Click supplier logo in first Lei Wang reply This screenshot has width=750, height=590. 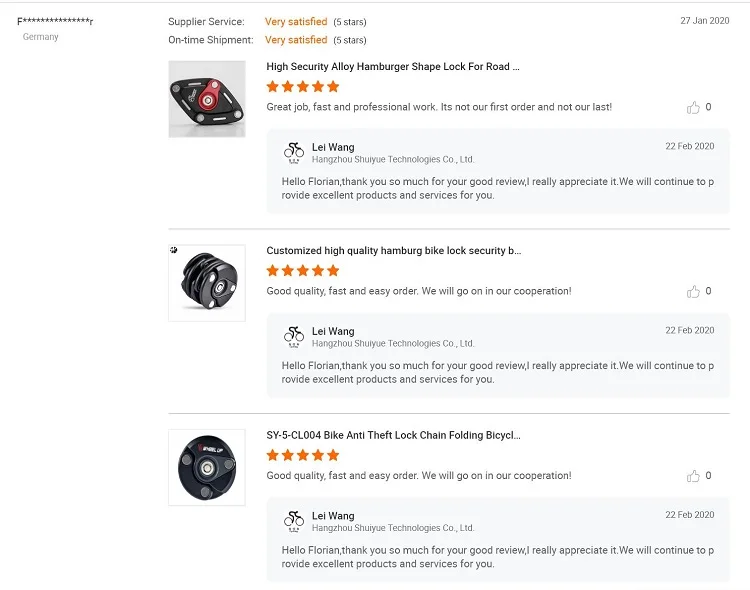294,152
